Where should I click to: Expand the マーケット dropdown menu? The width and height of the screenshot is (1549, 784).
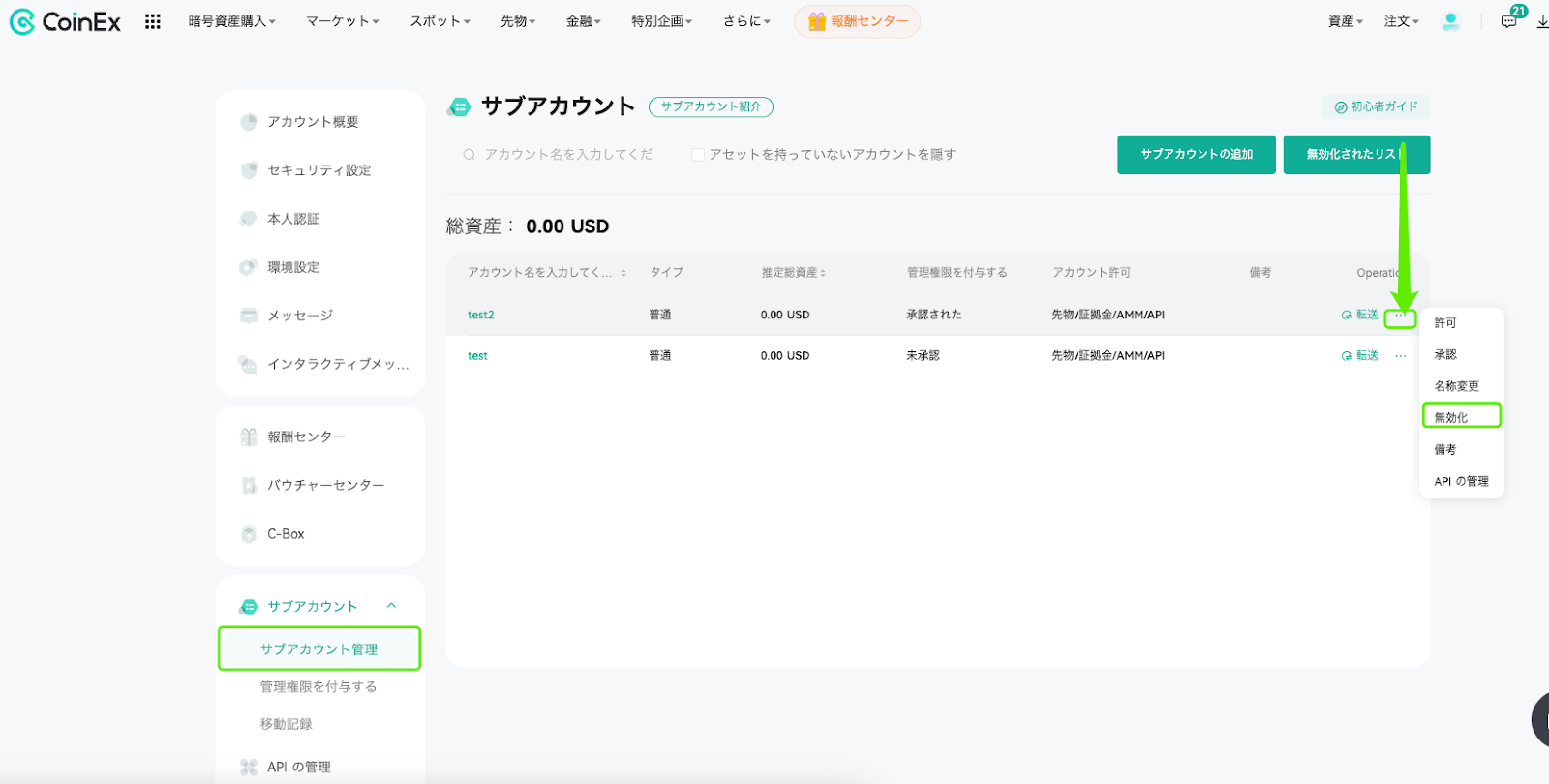(343, 21)
